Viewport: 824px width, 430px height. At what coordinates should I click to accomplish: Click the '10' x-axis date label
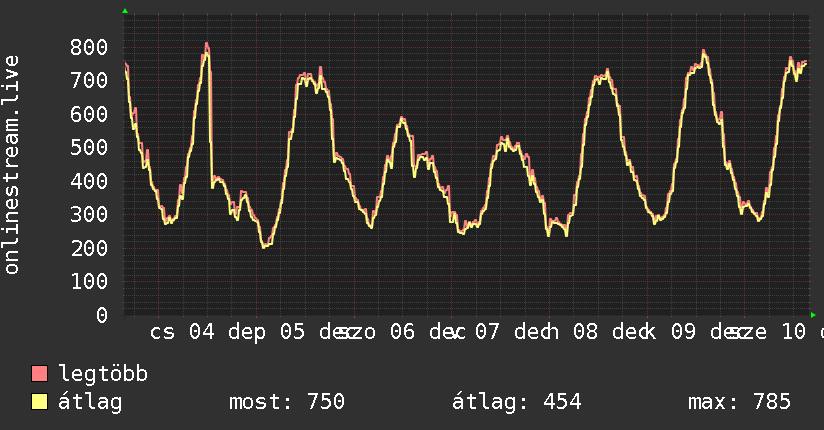tap(794, 332)
